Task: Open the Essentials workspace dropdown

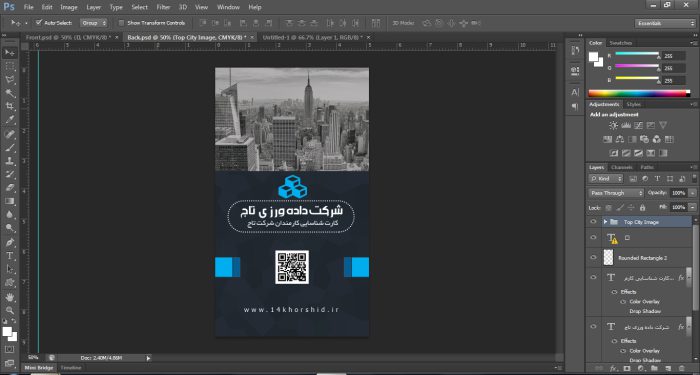Action: click(x=665, y=23)
